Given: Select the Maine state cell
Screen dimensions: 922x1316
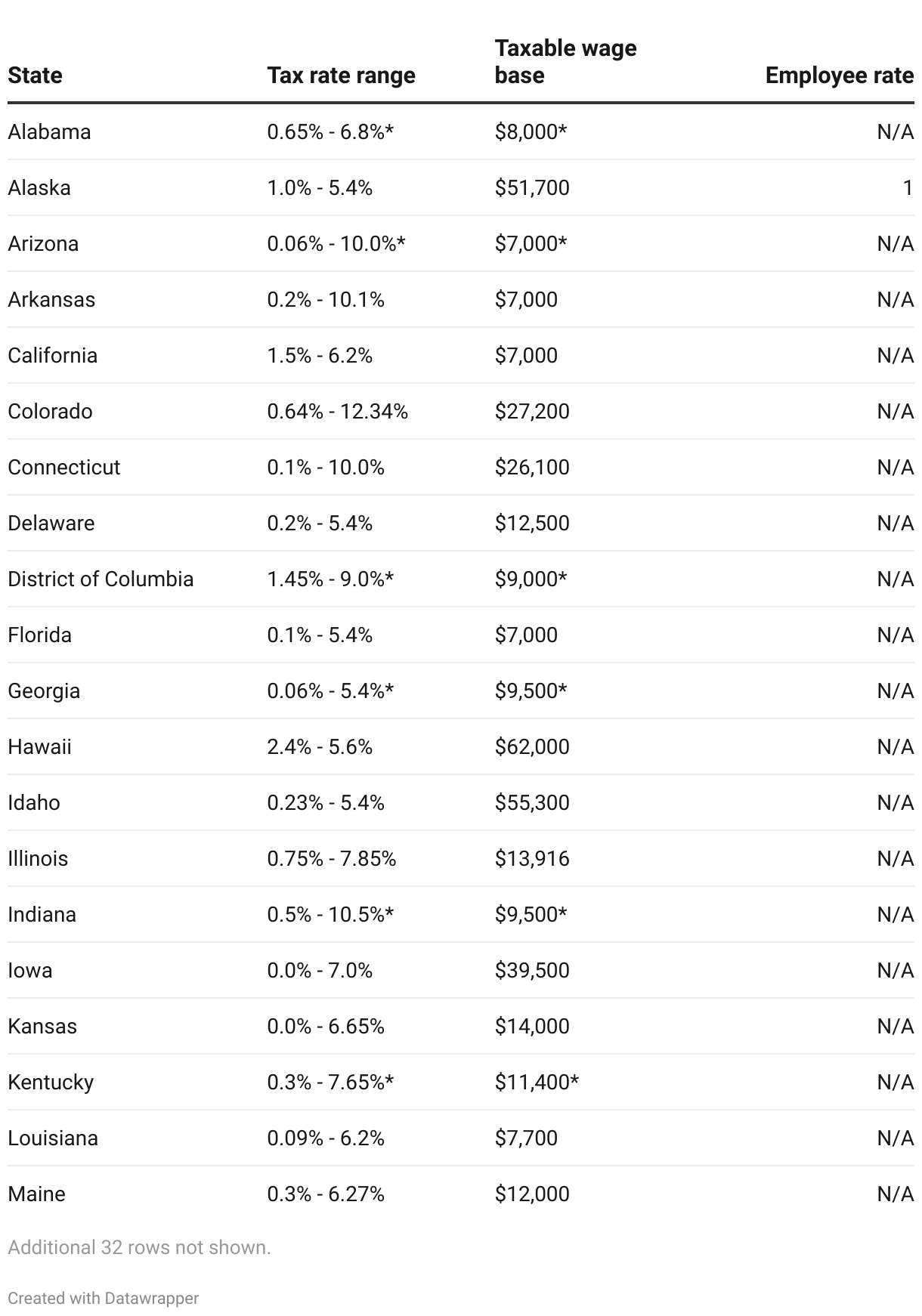Looking at the screenshot, I should coord(36,1194).
